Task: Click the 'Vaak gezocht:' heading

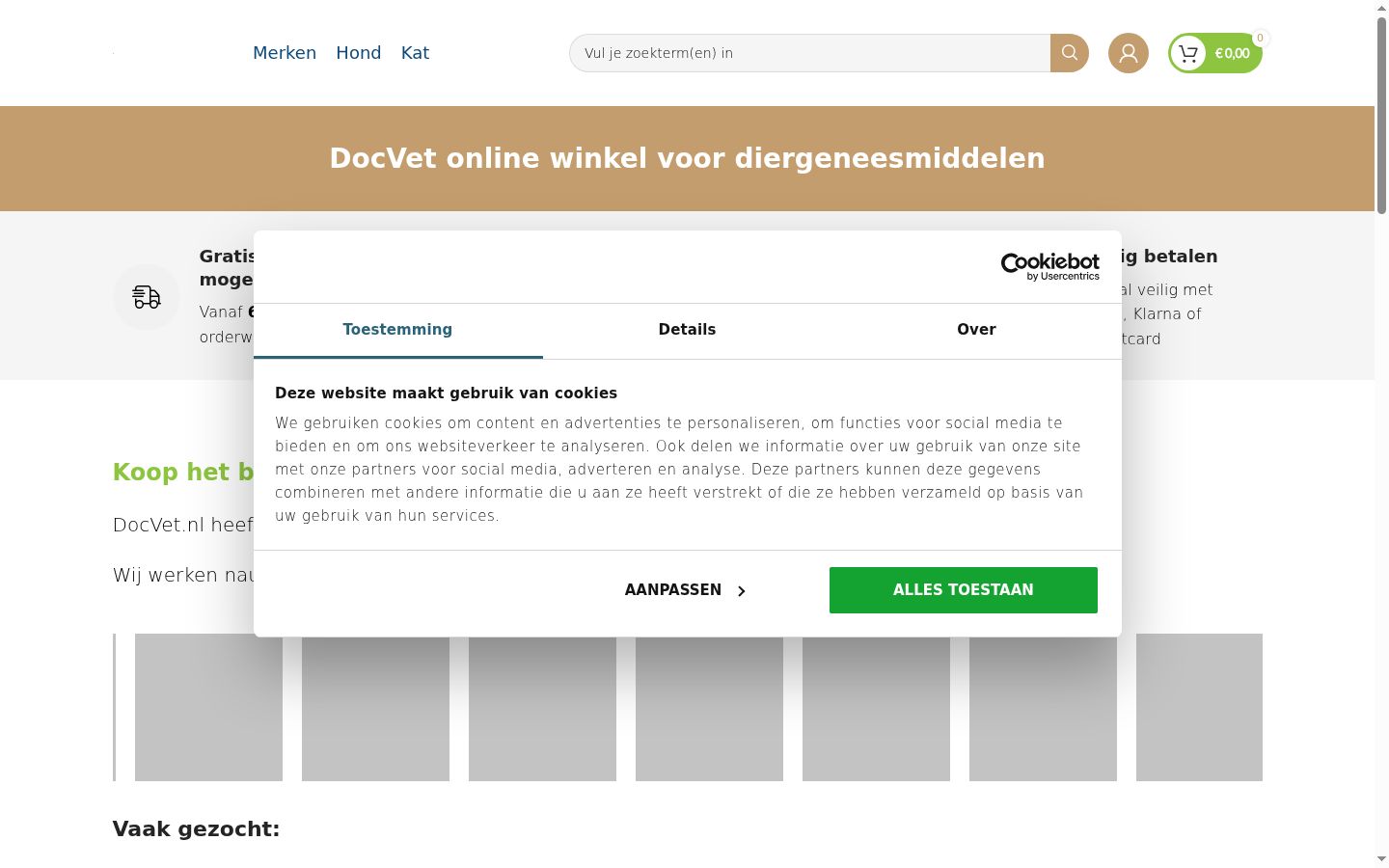Action: click(x=196, y=829)
